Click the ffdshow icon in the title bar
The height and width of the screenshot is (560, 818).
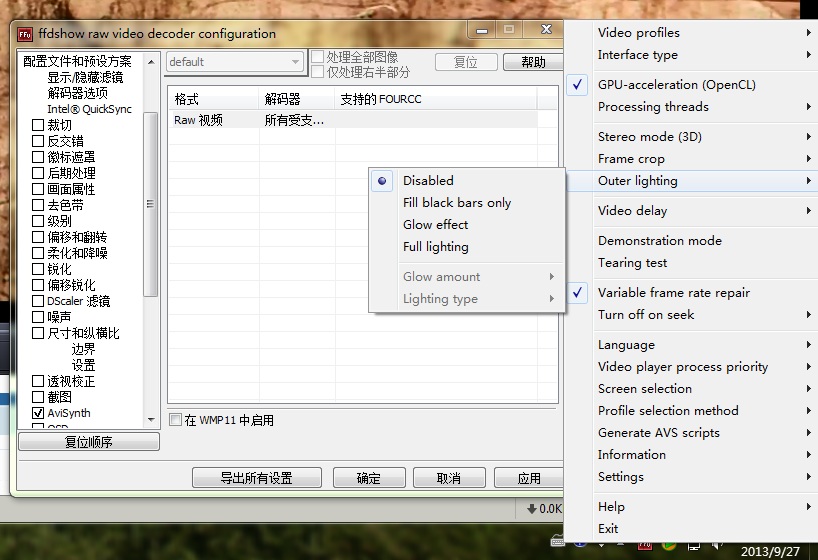click(x=25, y=33)
